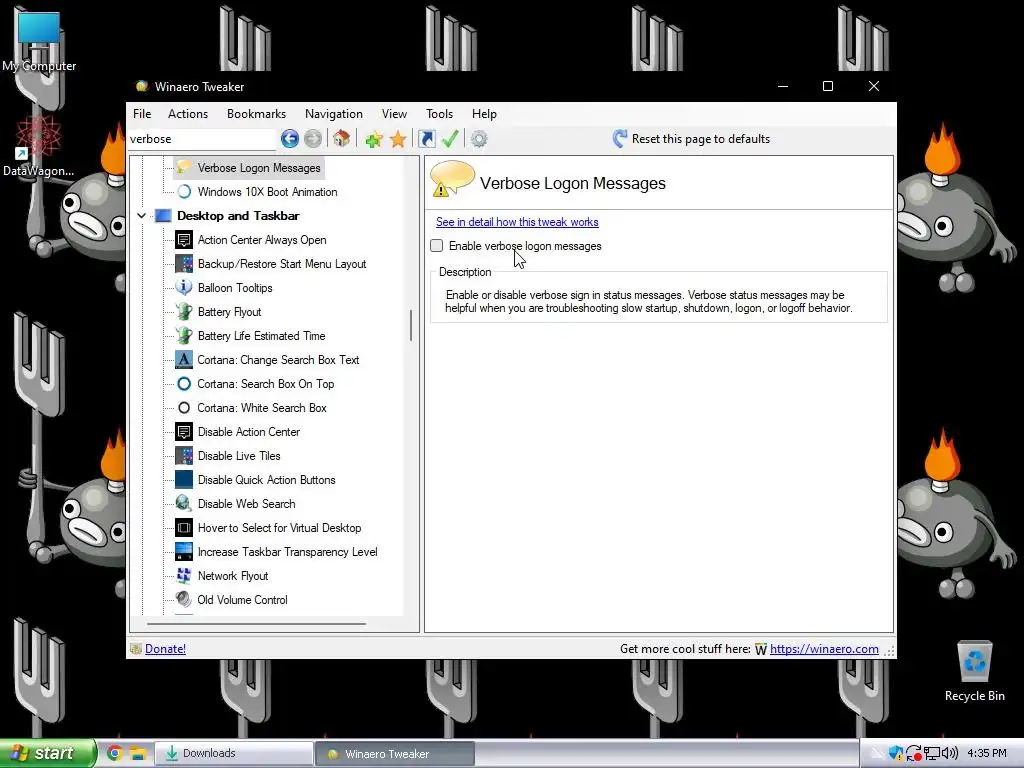Select Network Flyout entry text
Image resolution: width=1024 pixels, height=768 pixels.
(x=233, y=575)
